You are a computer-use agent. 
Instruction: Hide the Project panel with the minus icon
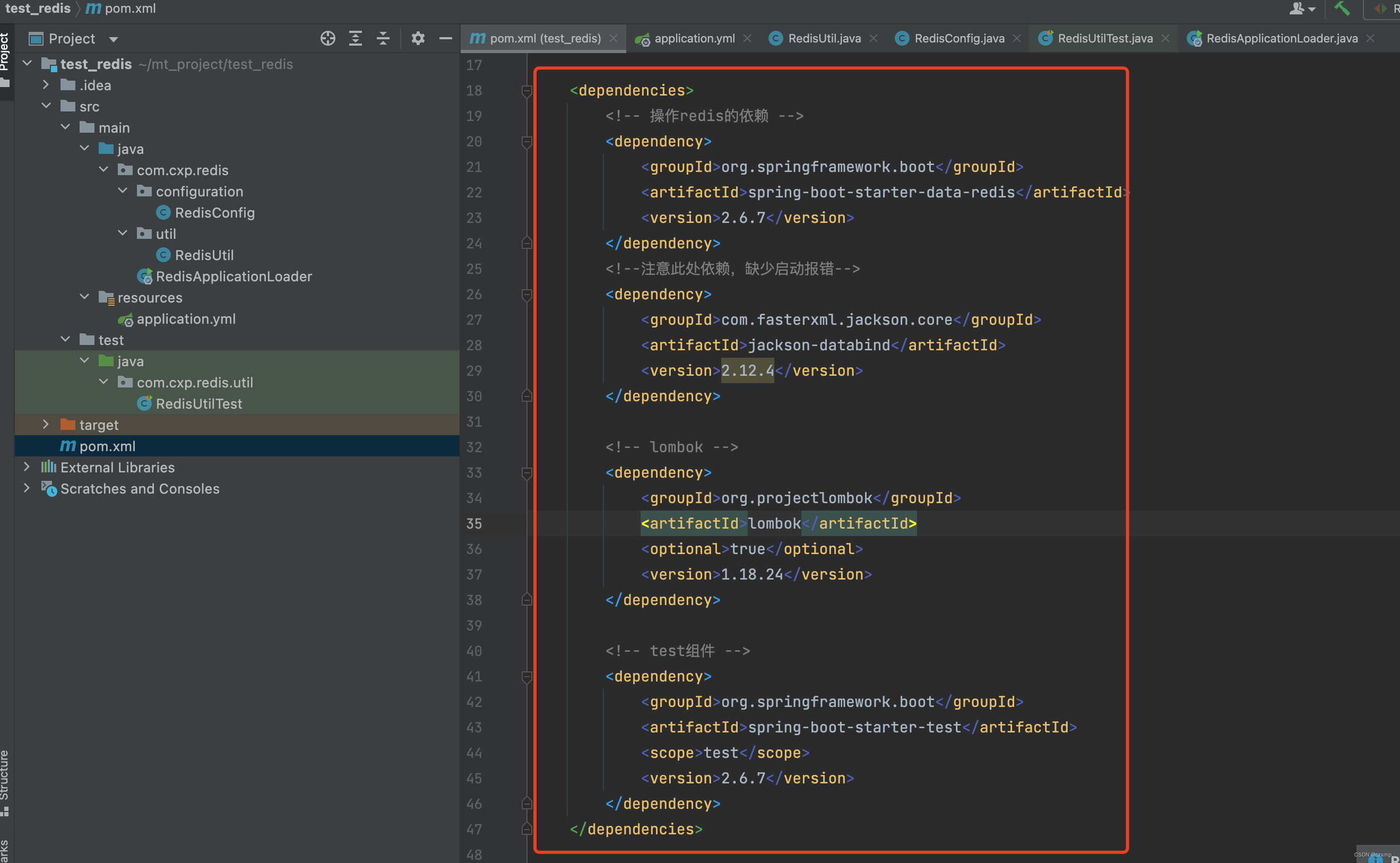[x=446, y=38]
